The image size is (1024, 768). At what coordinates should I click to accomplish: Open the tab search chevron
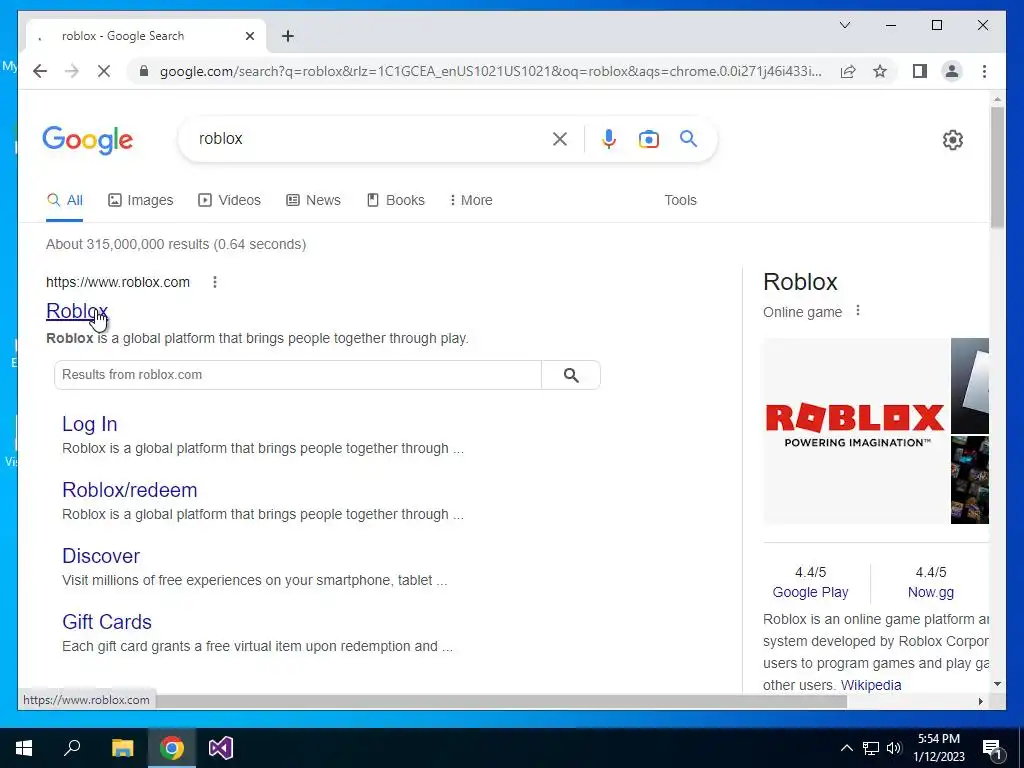tap(844, 25)
